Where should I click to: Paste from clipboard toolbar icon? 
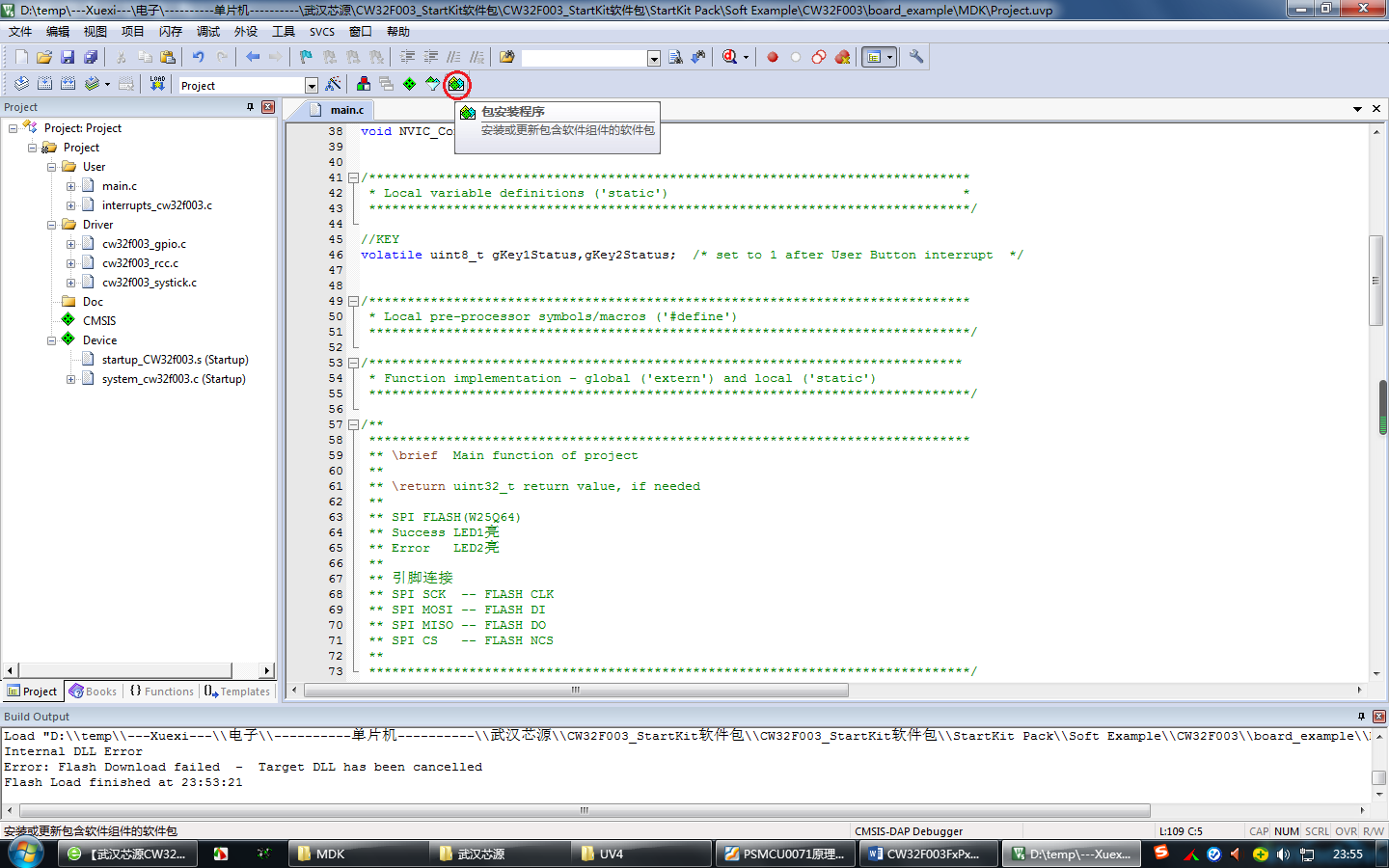coord(168,57)
